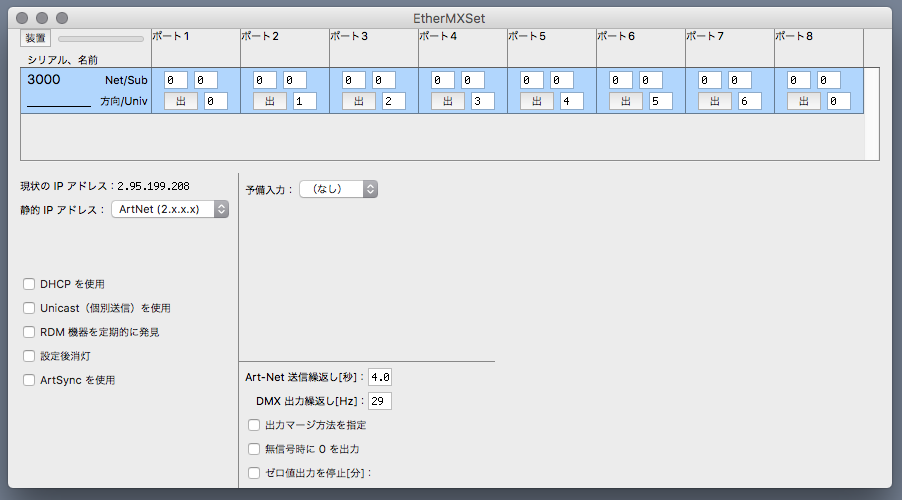Toggle port 6 direction 出 button
This screenshot has width=902, height=500.
[x=626, y=101]
